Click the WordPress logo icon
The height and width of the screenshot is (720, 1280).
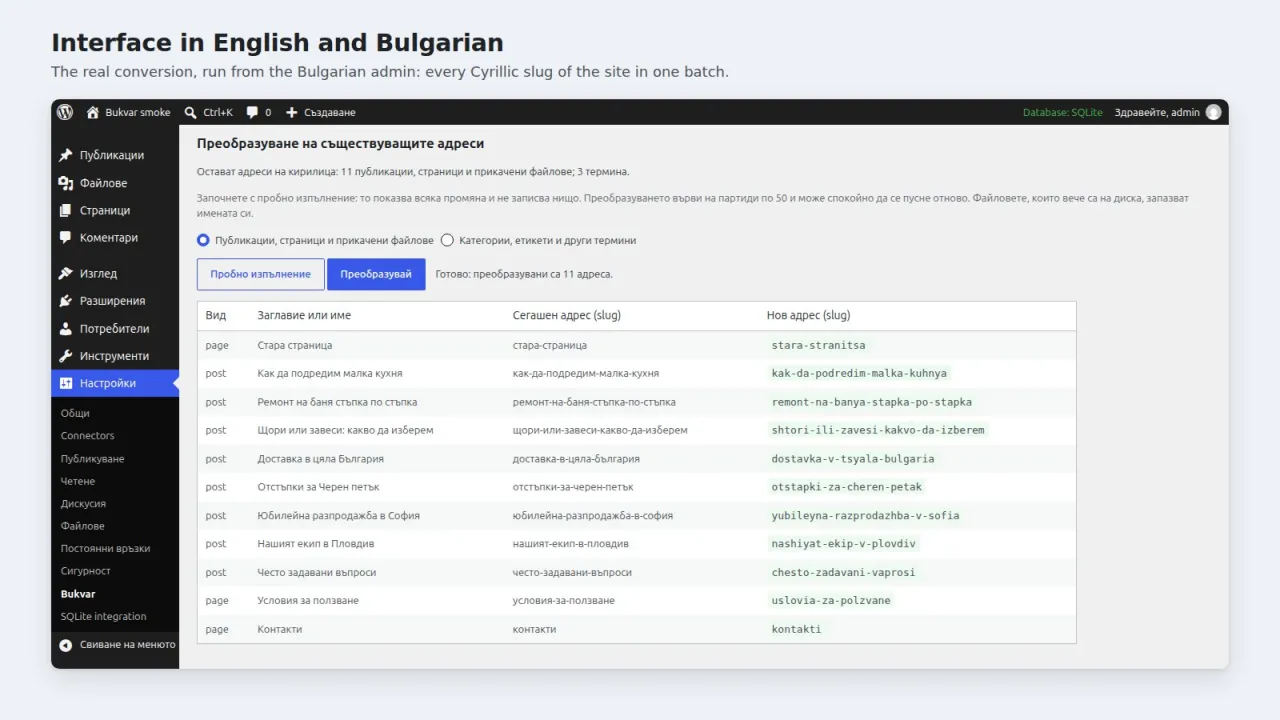click(x=65, y=112)
